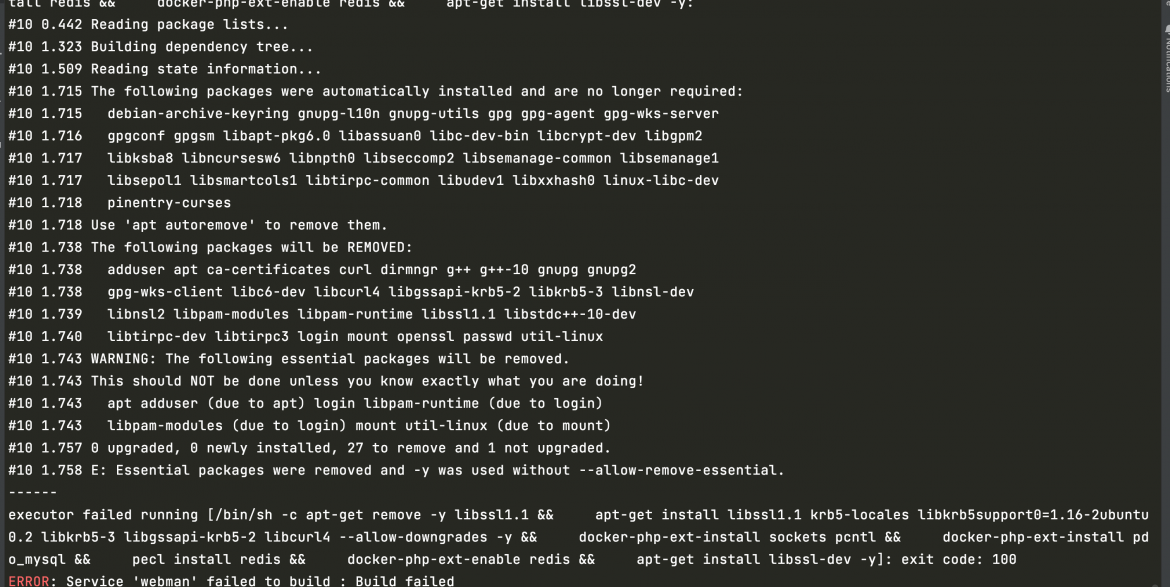
Task: Click 'packages will be REMOVED' line
Action: click(x=210, y=248)
